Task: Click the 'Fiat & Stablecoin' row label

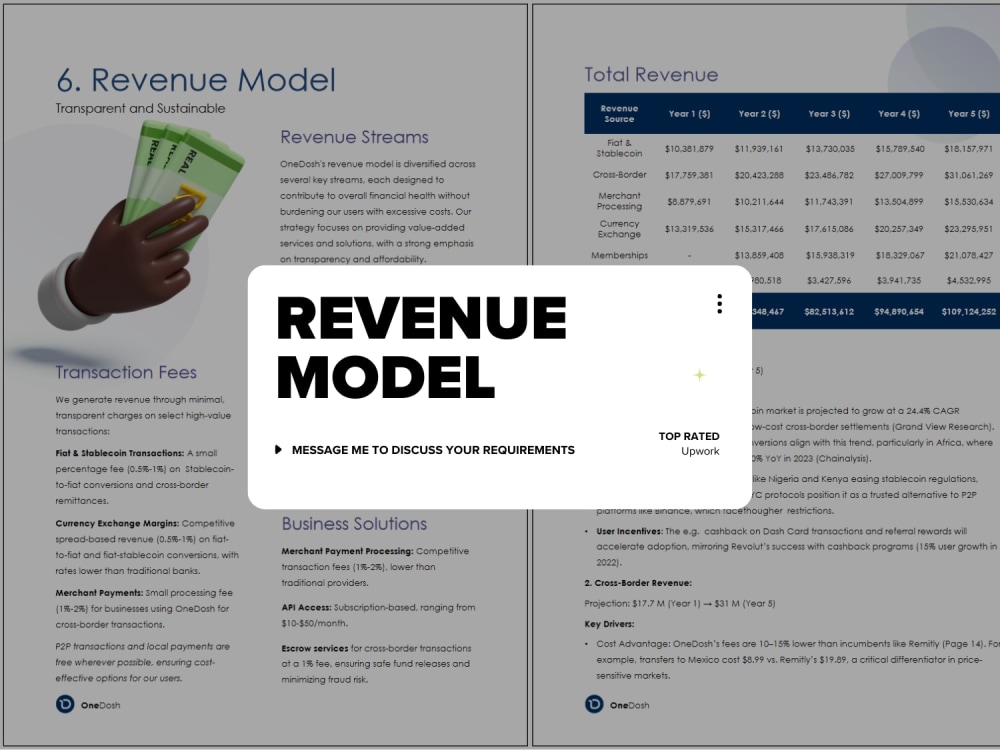Action: [619, 148]
